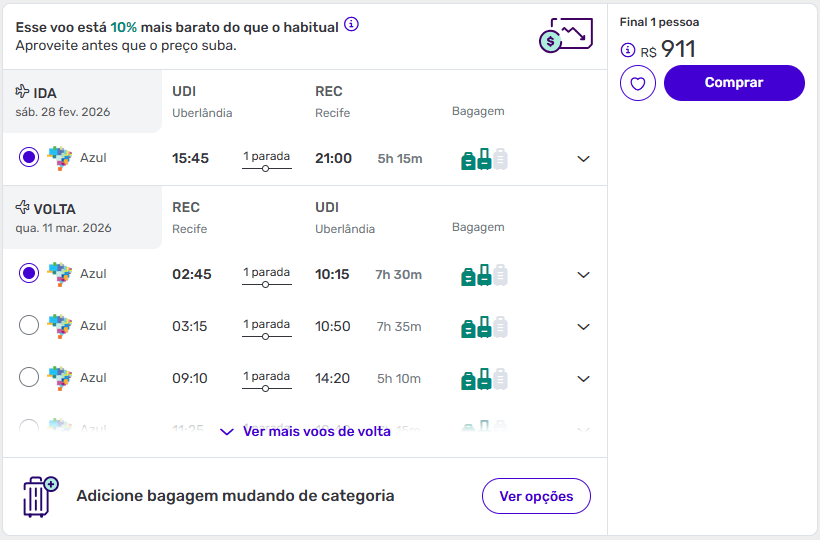Expand details of the 09:10 return flight
820x540 pixels.
coord(584,379)
